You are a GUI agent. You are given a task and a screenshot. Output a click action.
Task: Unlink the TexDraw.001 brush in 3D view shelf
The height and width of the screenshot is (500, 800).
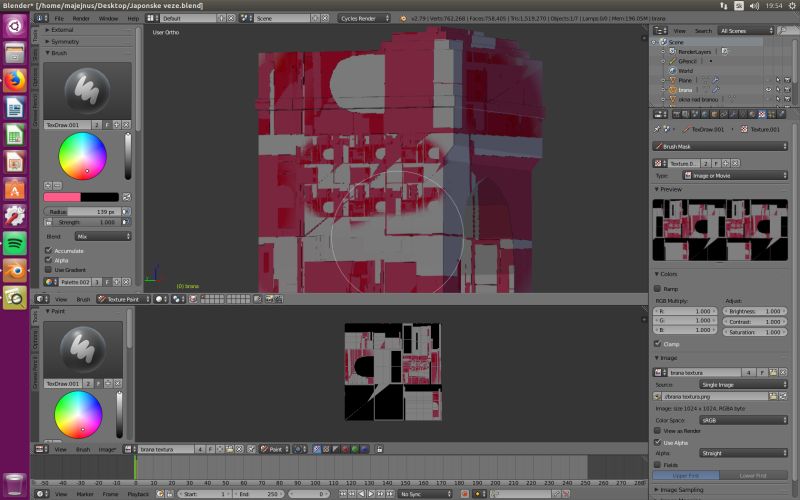click(126, 125)
